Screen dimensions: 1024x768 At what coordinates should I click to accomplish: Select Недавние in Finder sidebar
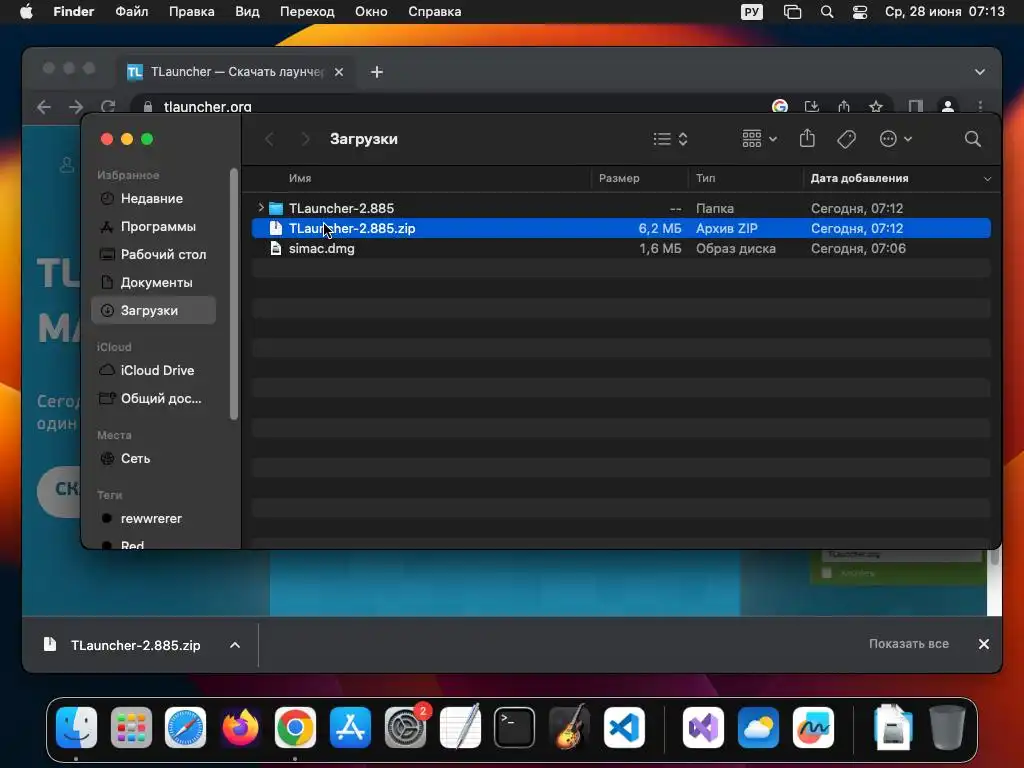coord(153,199)
